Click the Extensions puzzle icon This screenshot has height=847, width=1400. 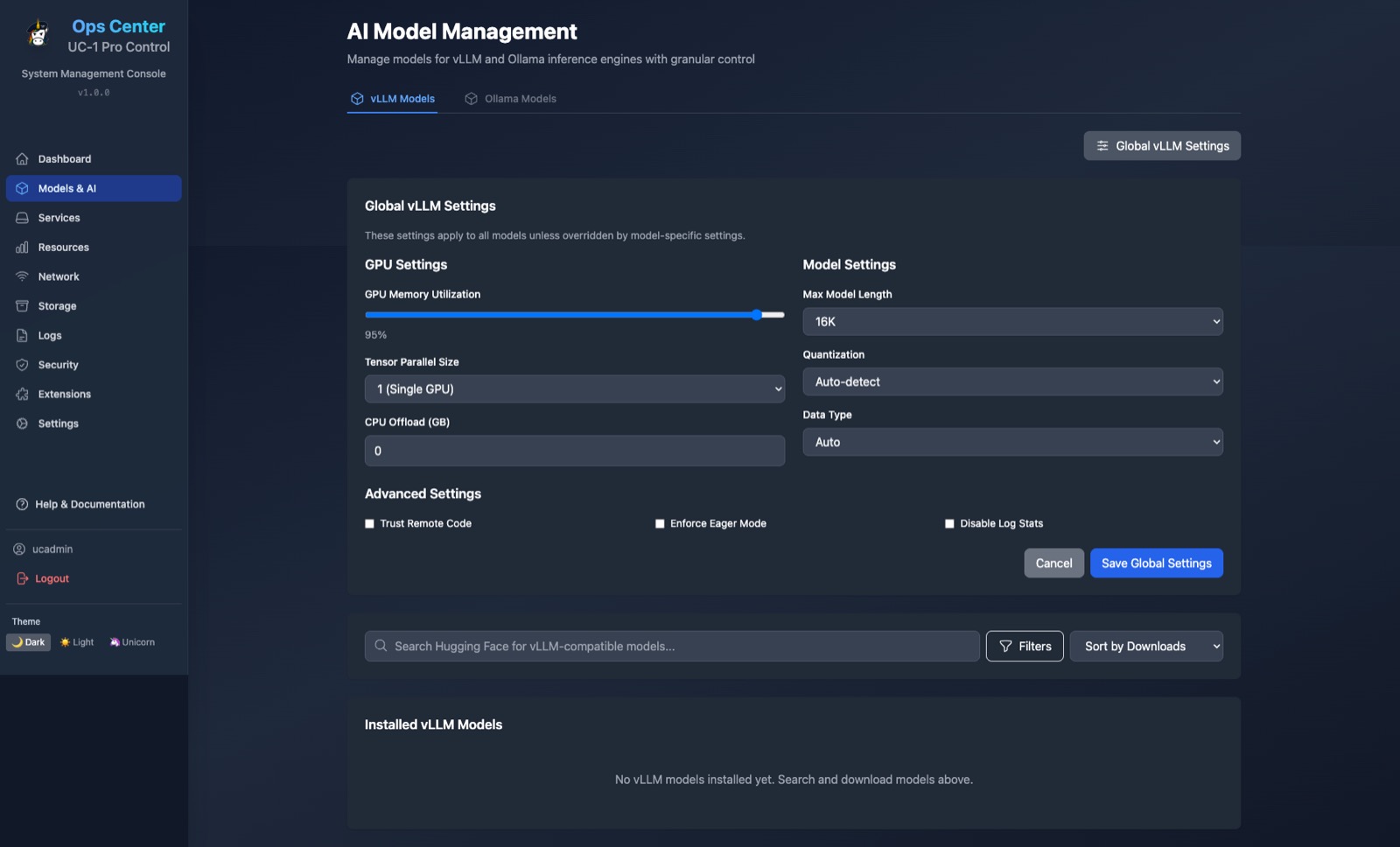coord(22,394)
